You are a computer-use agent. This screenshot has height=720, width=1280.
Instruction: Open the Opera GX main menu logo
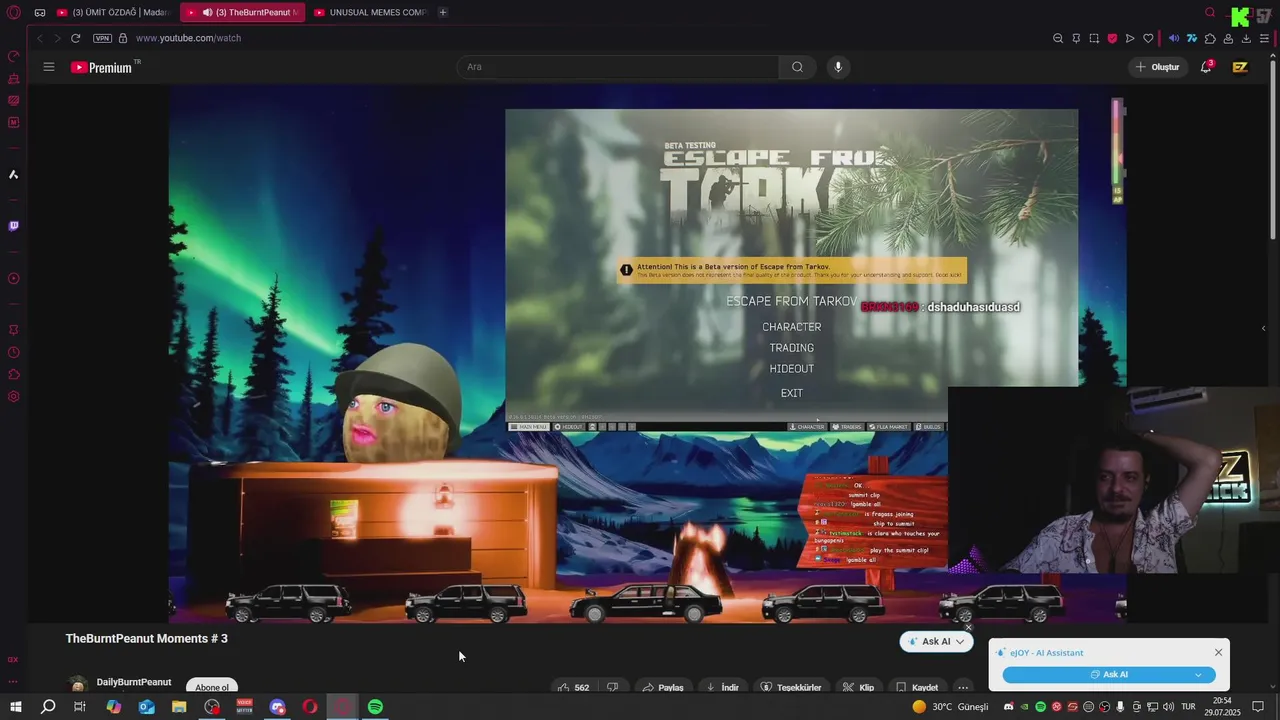tap(14, 12)
